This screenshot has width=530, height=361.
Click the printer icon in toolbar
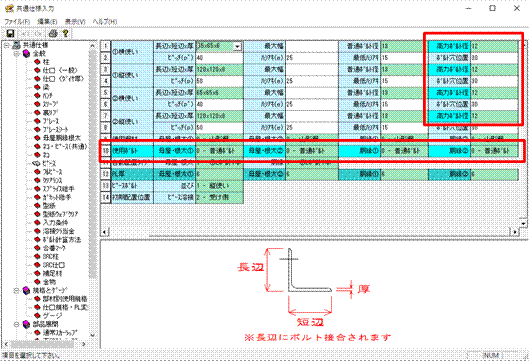(x=53, y=33)
